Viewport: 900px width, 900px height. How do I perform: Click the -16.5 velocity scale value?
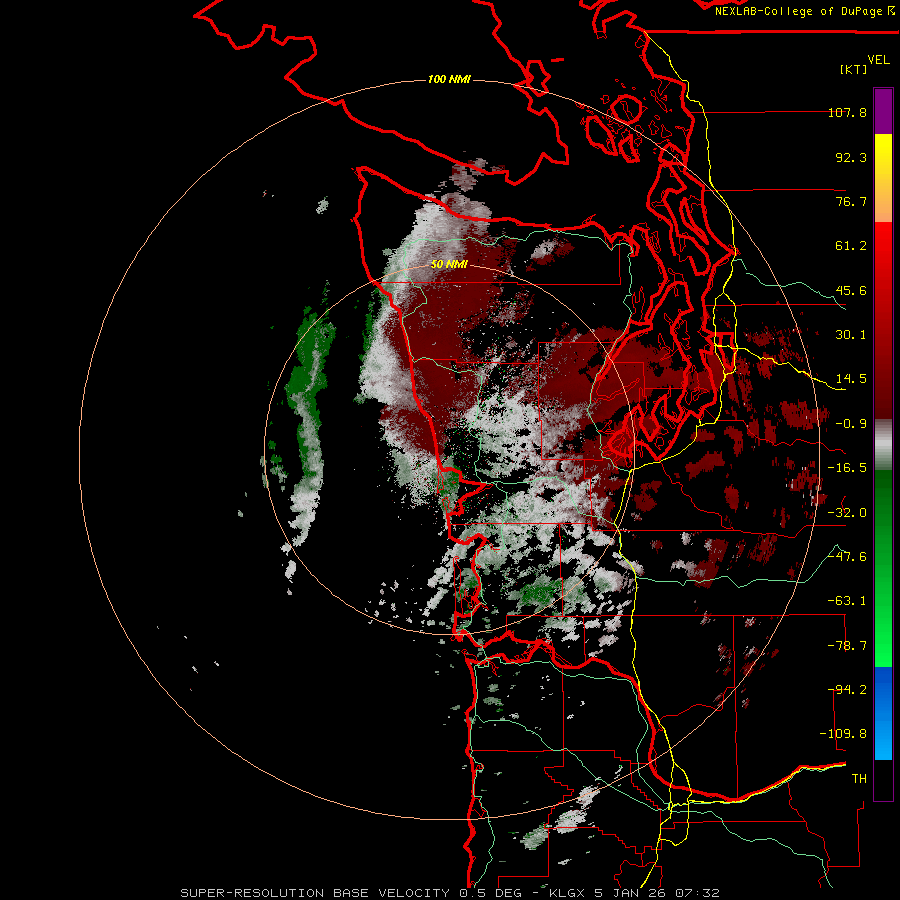[847, 468]
